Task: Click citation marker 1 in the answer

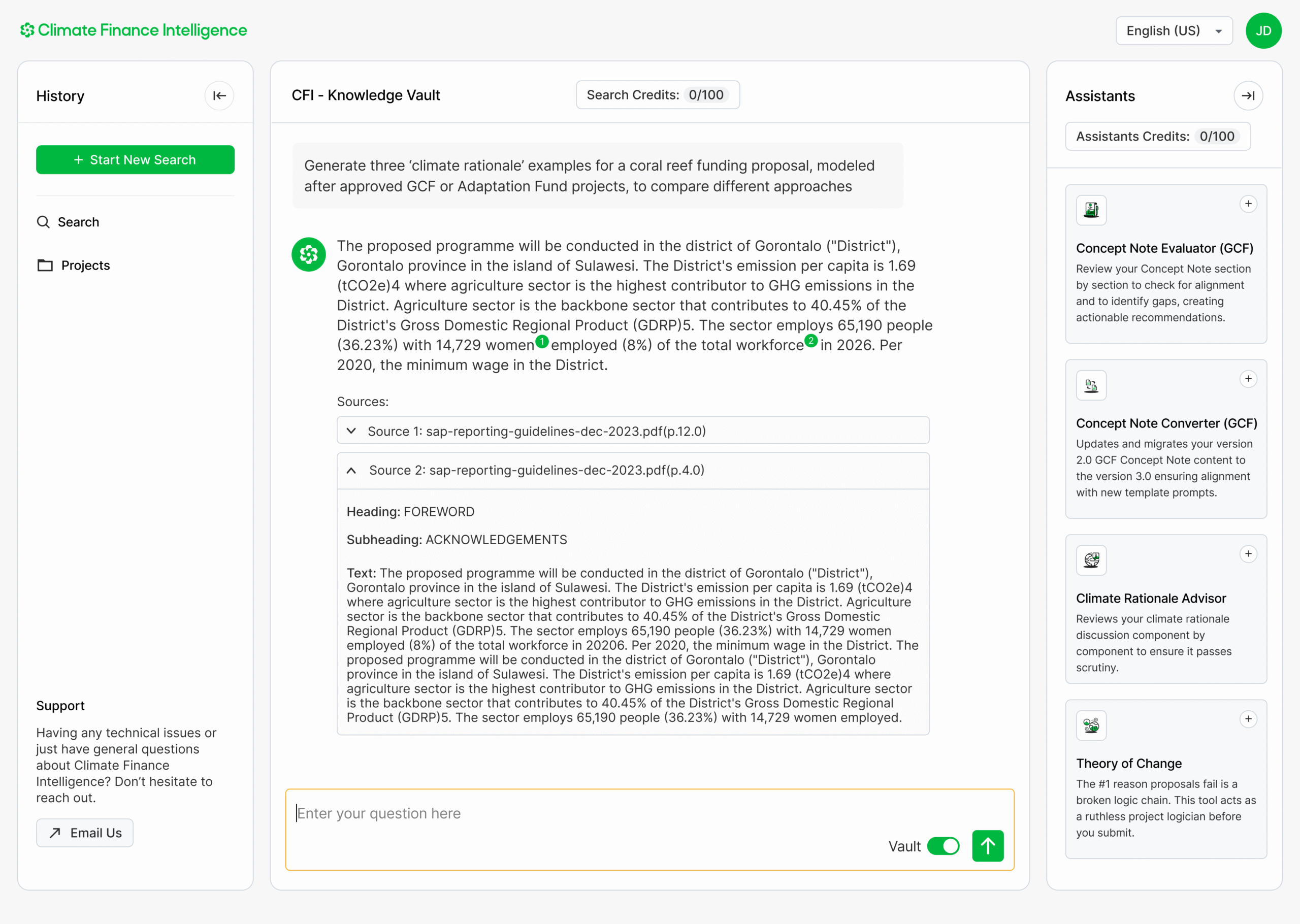Action: click(542, 341)
